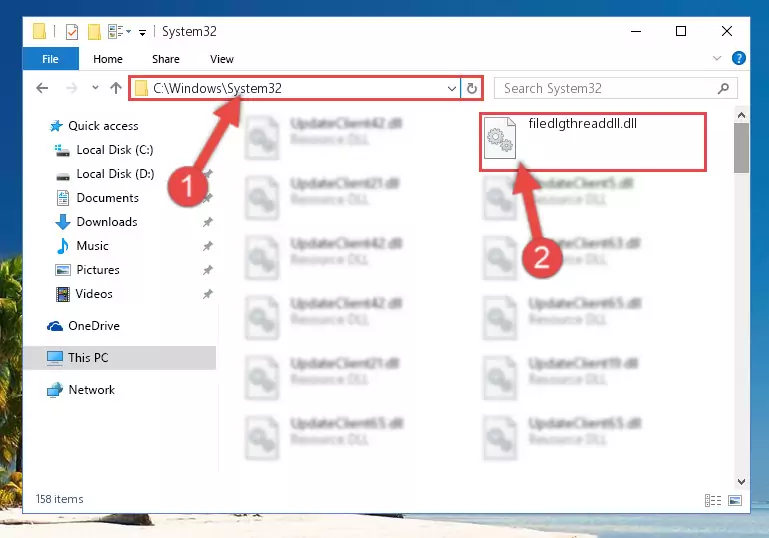Screen dimensions: 769x538
Task: Click the pin icon next to Music
Action: click(x=208, y=246)
